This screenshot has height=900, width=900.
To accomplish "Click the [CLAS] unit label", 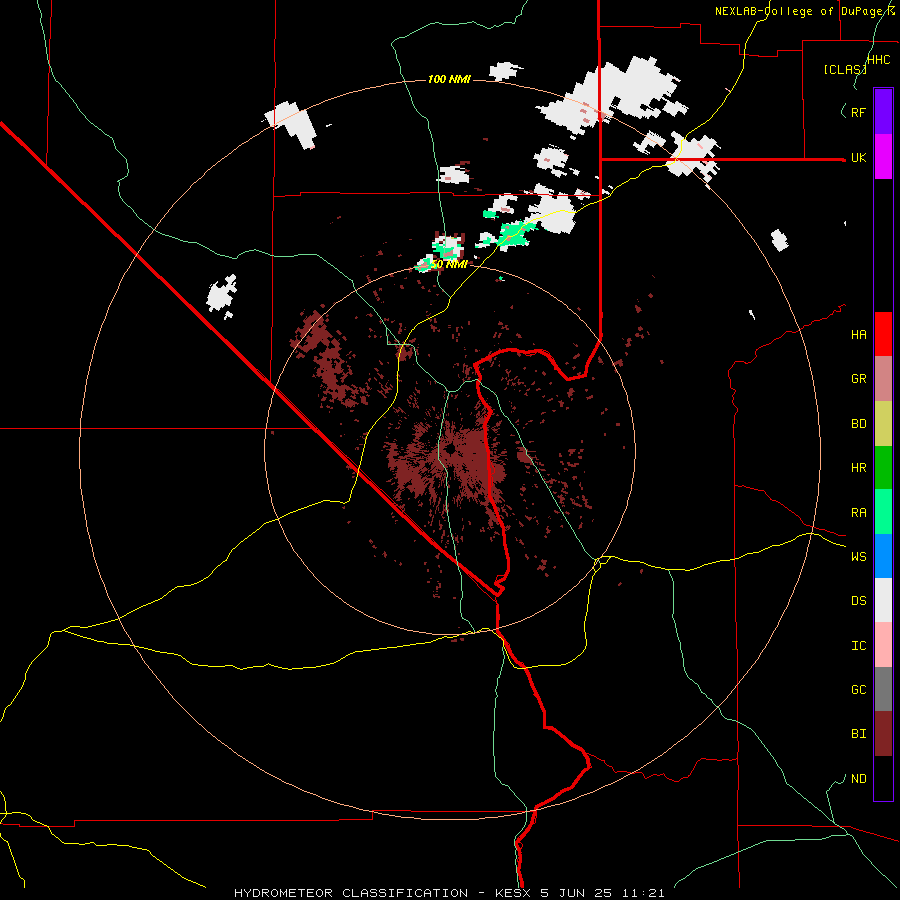I will [844, 69].
